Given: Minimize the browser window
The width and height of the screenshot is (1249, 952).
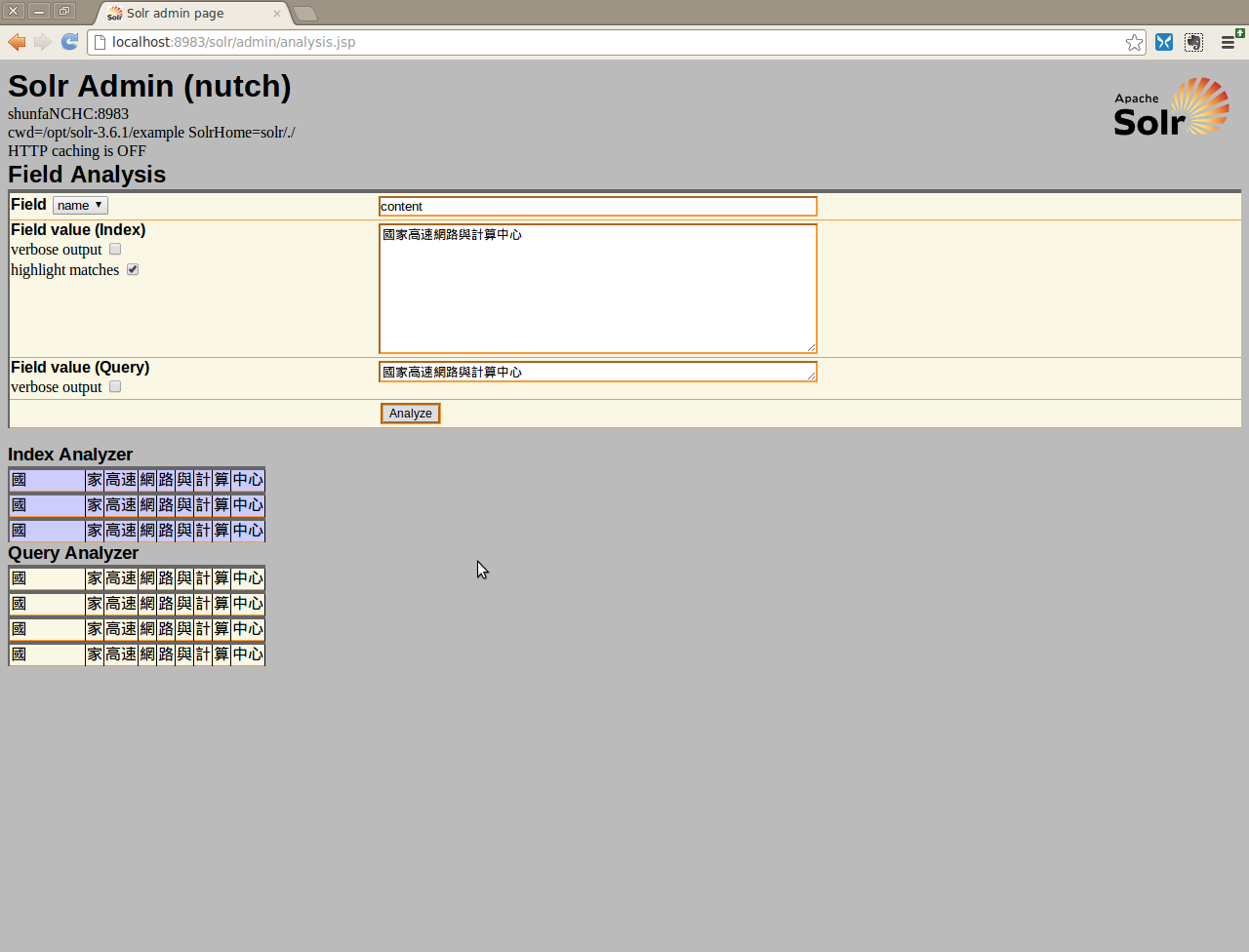Looking at the screenshot, I should (39, 12).
